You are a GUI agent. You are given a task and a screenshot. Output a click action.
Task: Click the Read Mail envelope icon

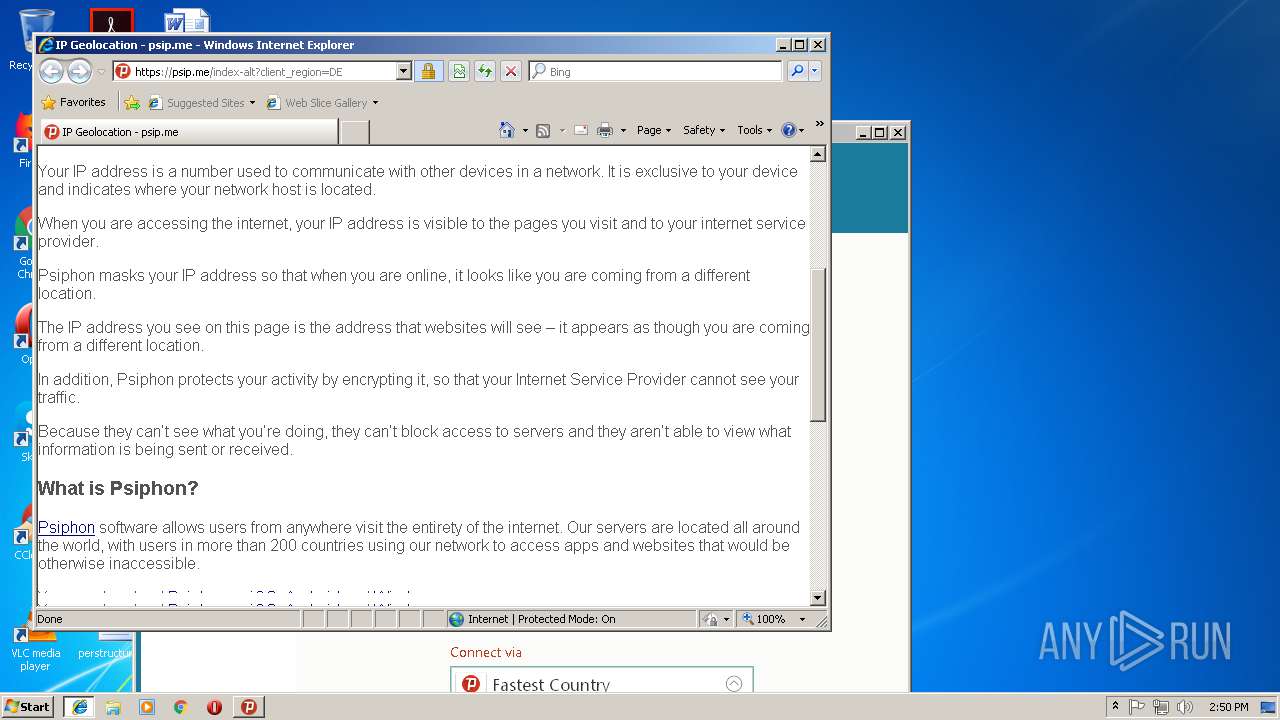(x=580, y=130)
